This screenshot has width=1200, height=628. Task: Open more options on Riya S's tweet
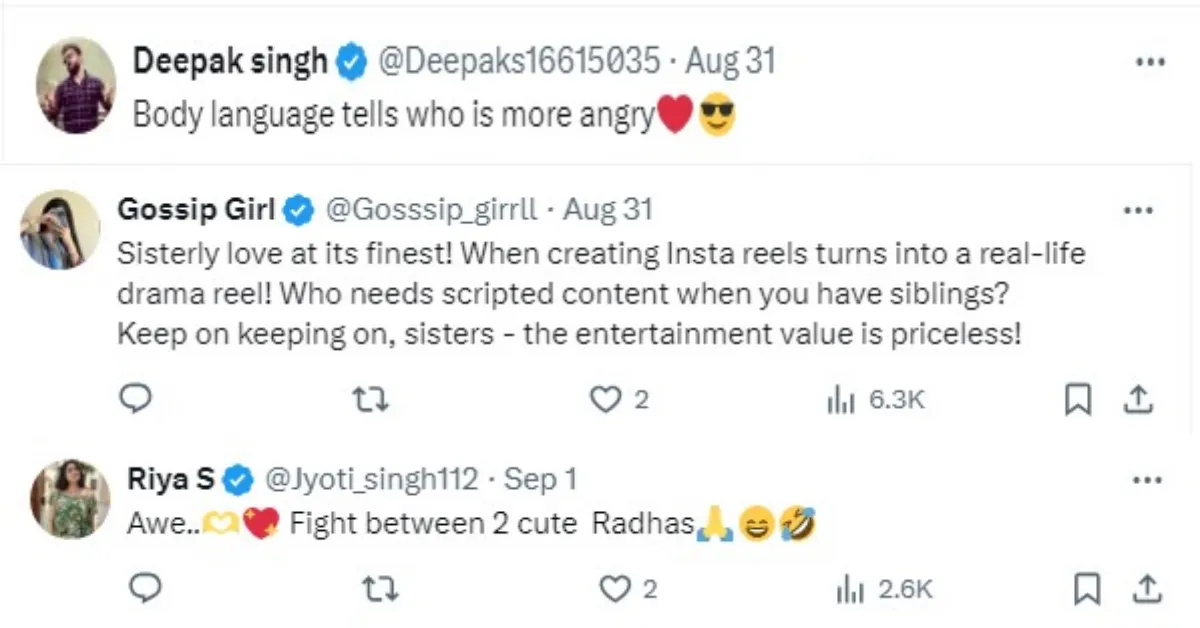1146,481
